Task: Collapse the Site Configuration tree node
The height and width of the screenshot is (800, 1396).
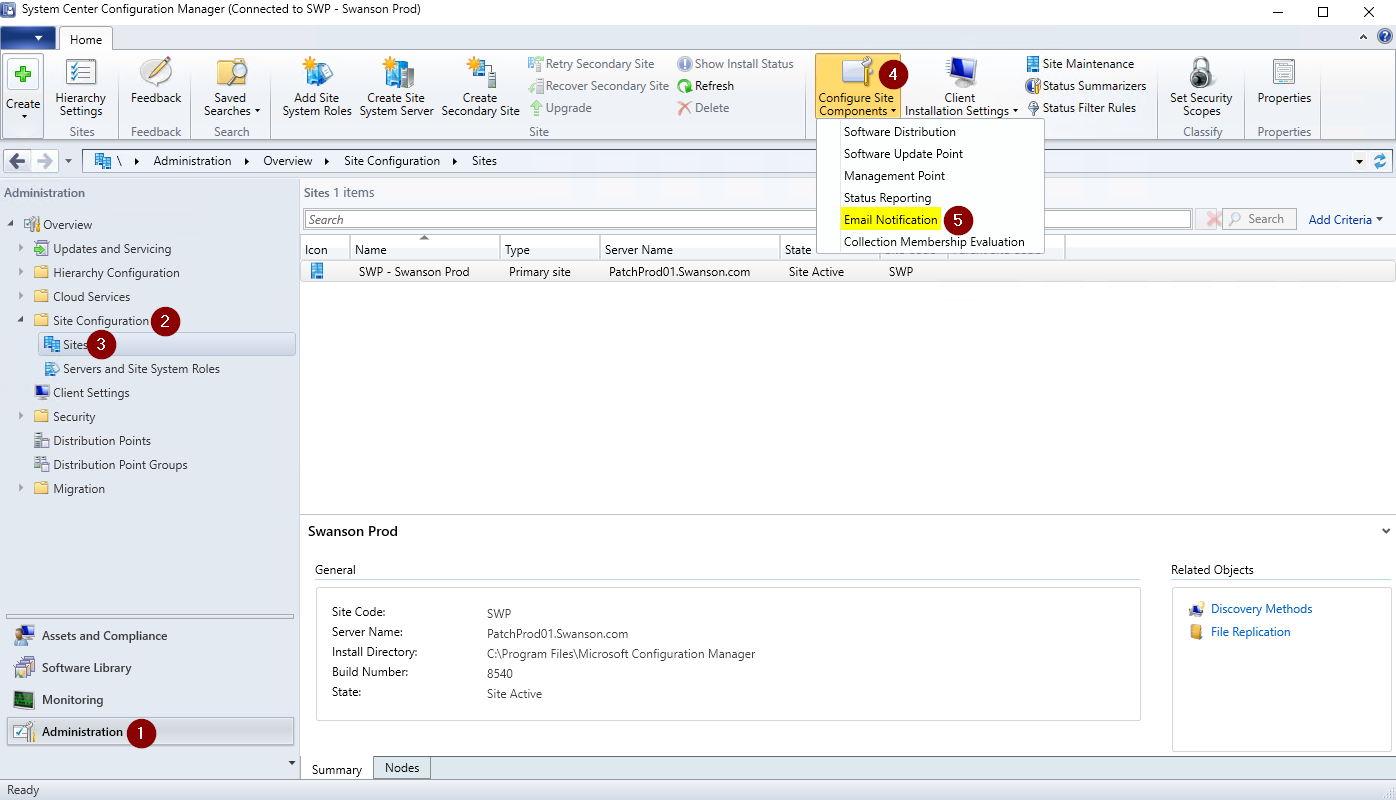Action: coord(21,321)
